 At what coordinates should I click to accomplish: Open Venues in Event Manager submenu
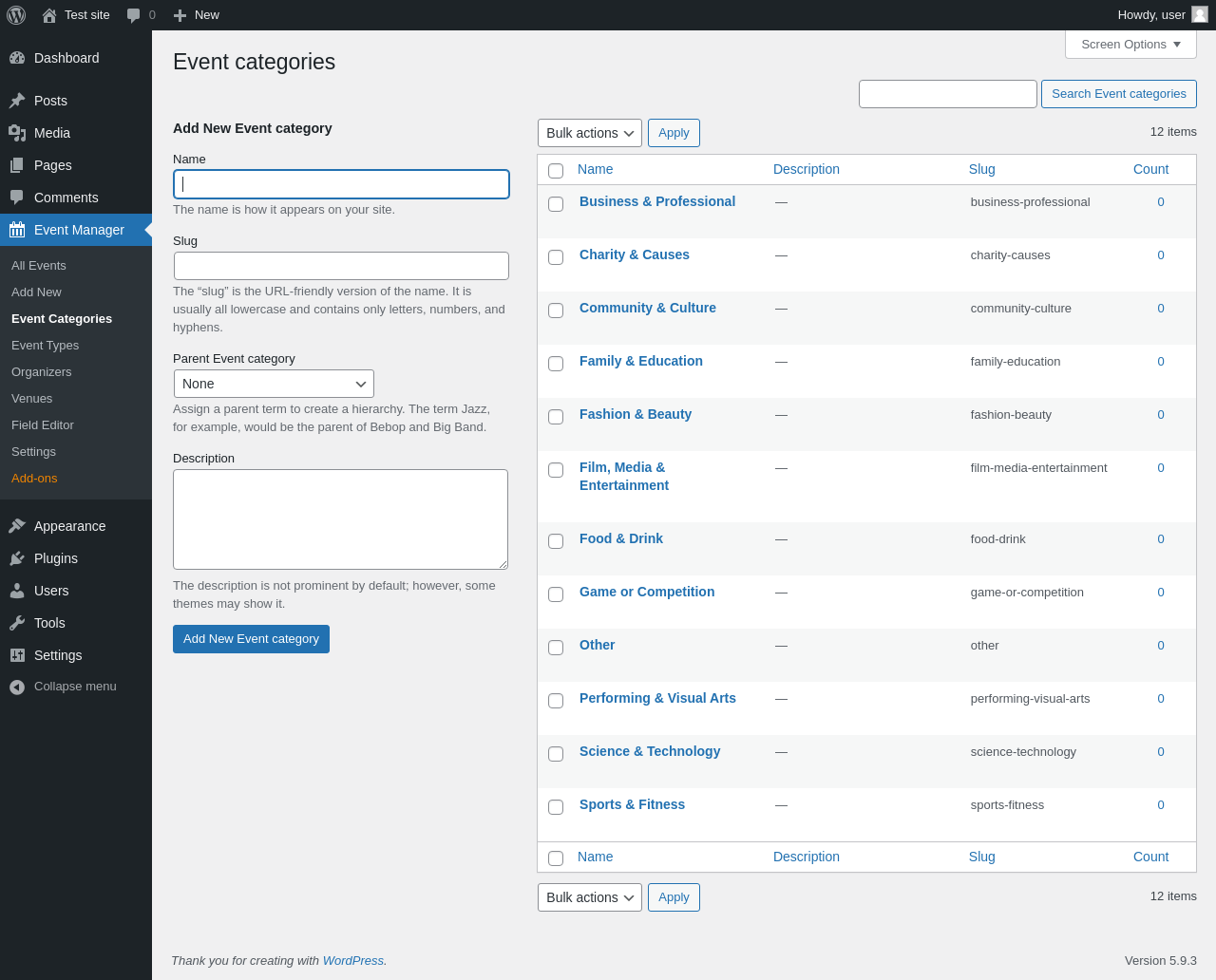[x=32, y=399]
